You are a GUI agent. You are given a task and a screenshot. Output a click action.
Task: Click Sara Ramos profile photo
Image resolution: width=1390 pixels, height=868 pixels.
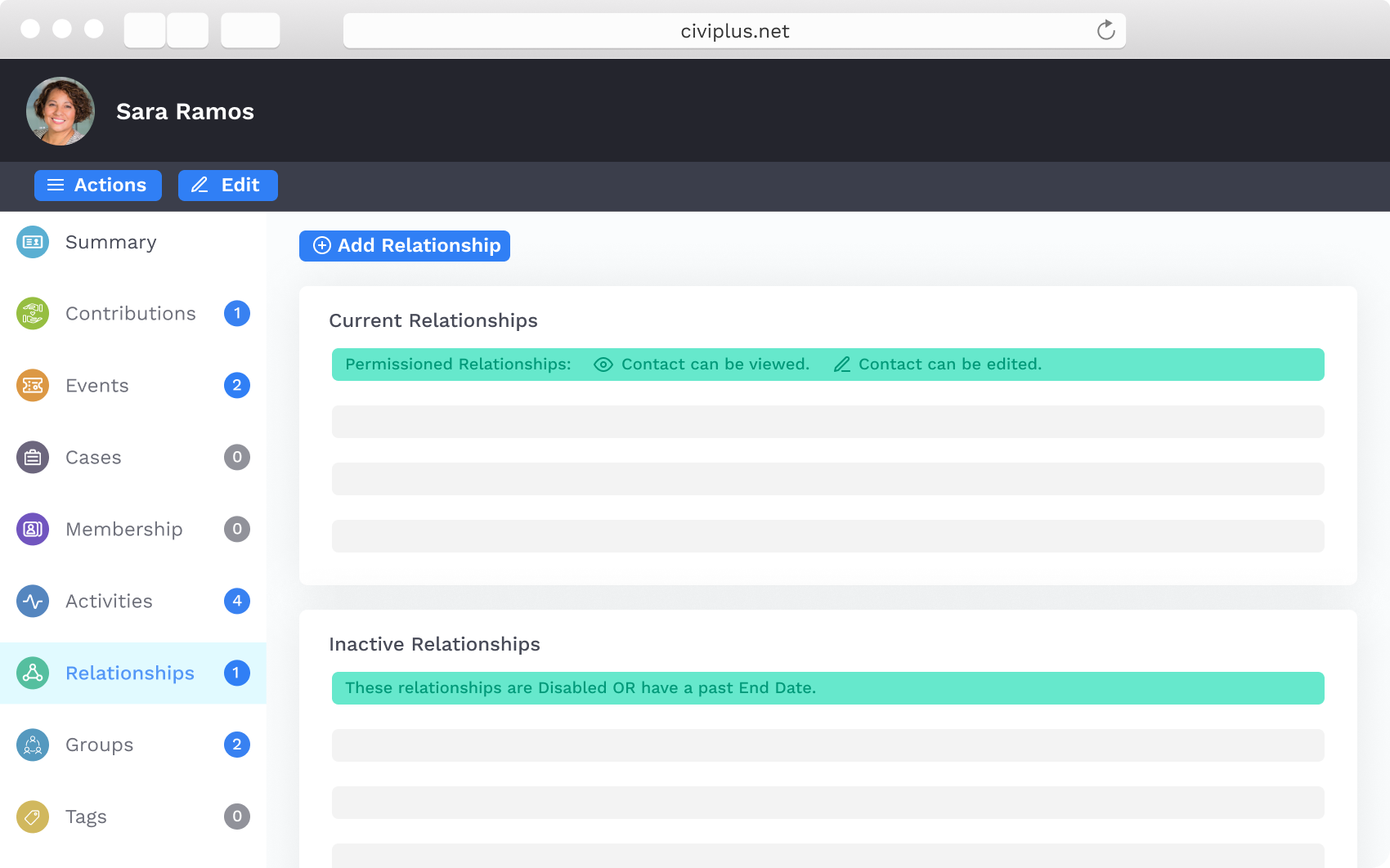60,110
